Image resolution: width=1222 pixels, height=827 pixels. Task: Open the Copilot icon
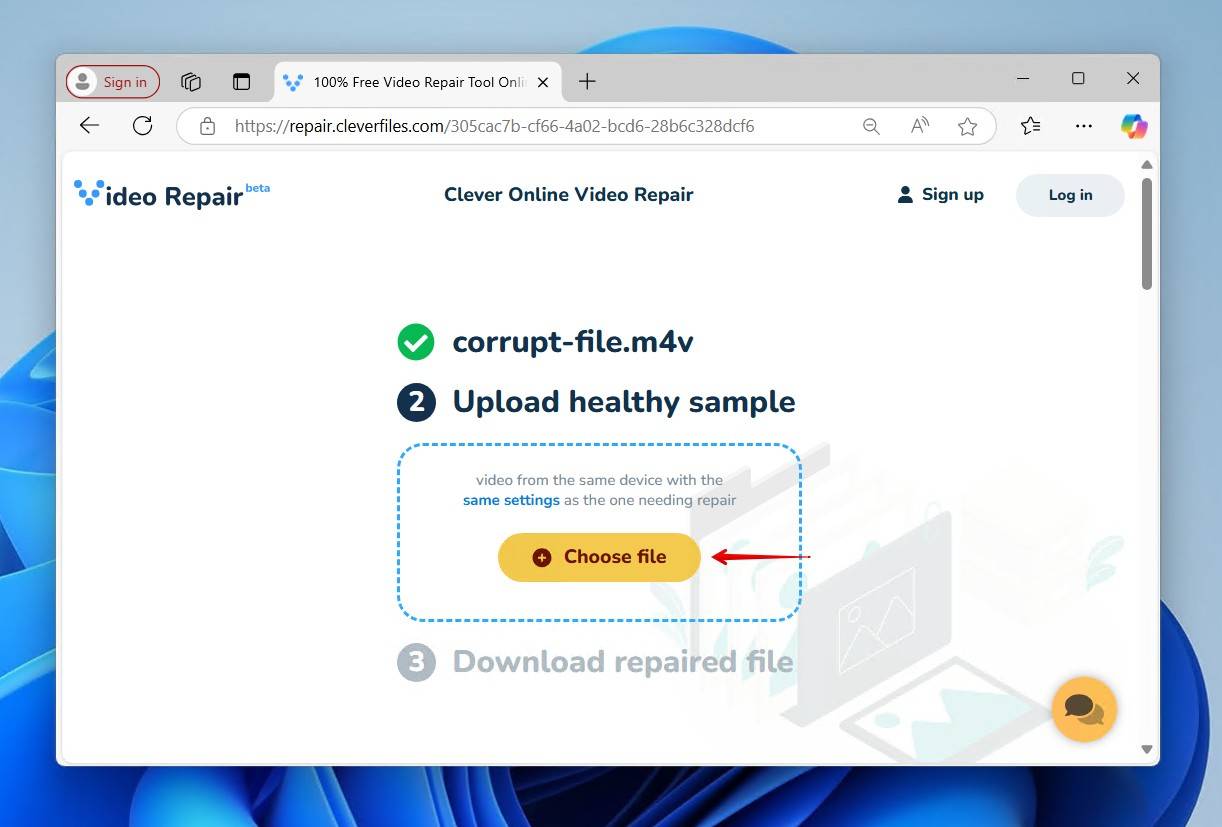point(1134,126)
